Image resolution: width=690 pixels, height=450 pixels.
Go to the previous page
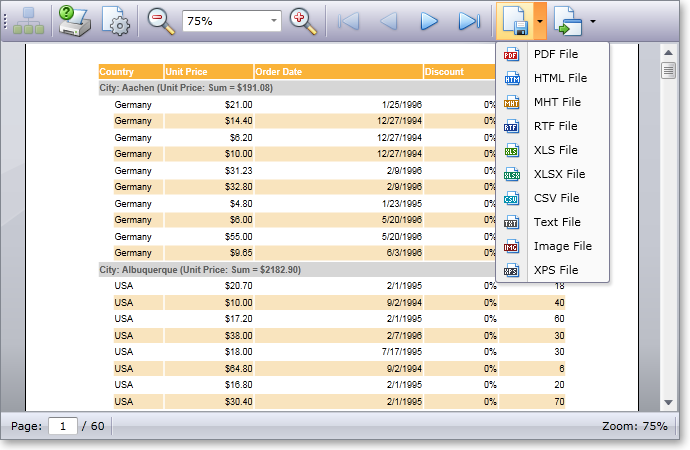[x=389, y=20]
